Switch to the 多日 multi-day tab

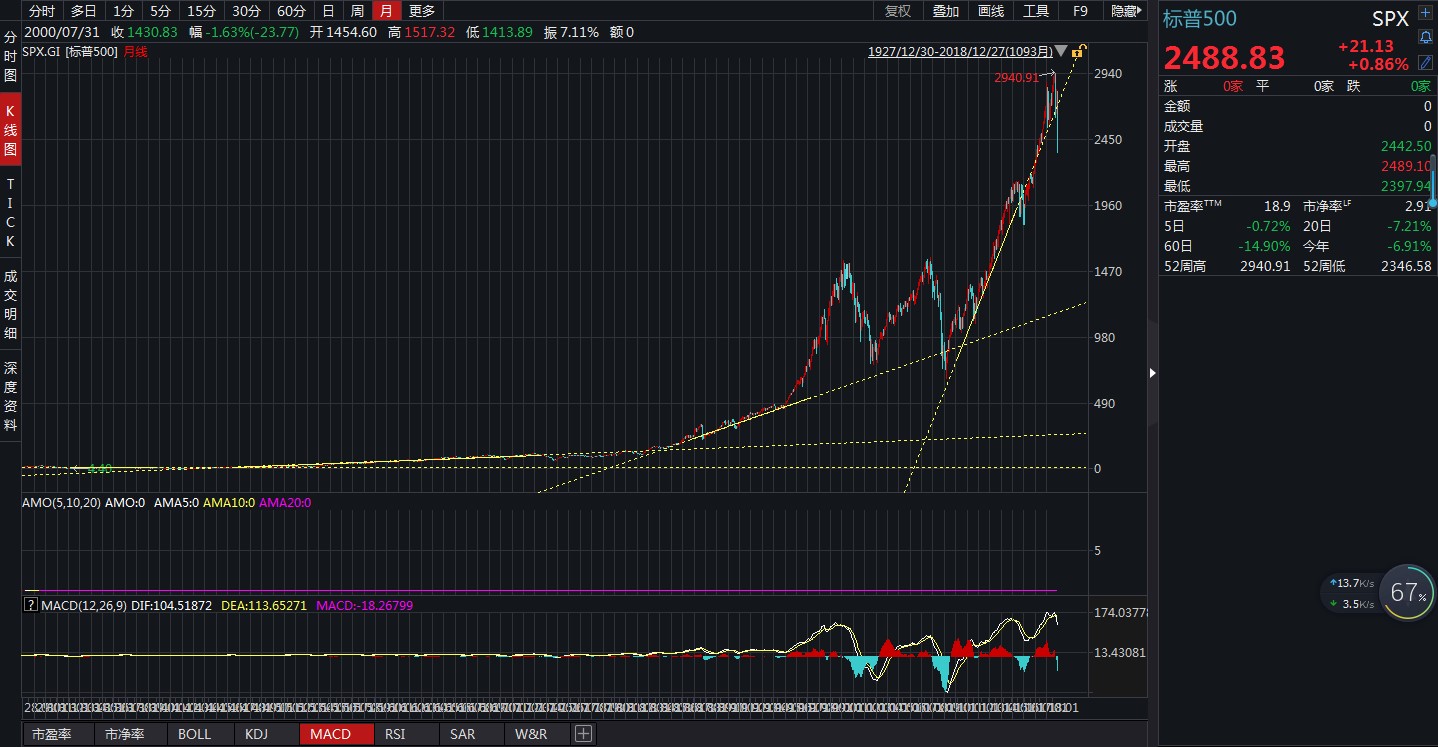point(83,11)
